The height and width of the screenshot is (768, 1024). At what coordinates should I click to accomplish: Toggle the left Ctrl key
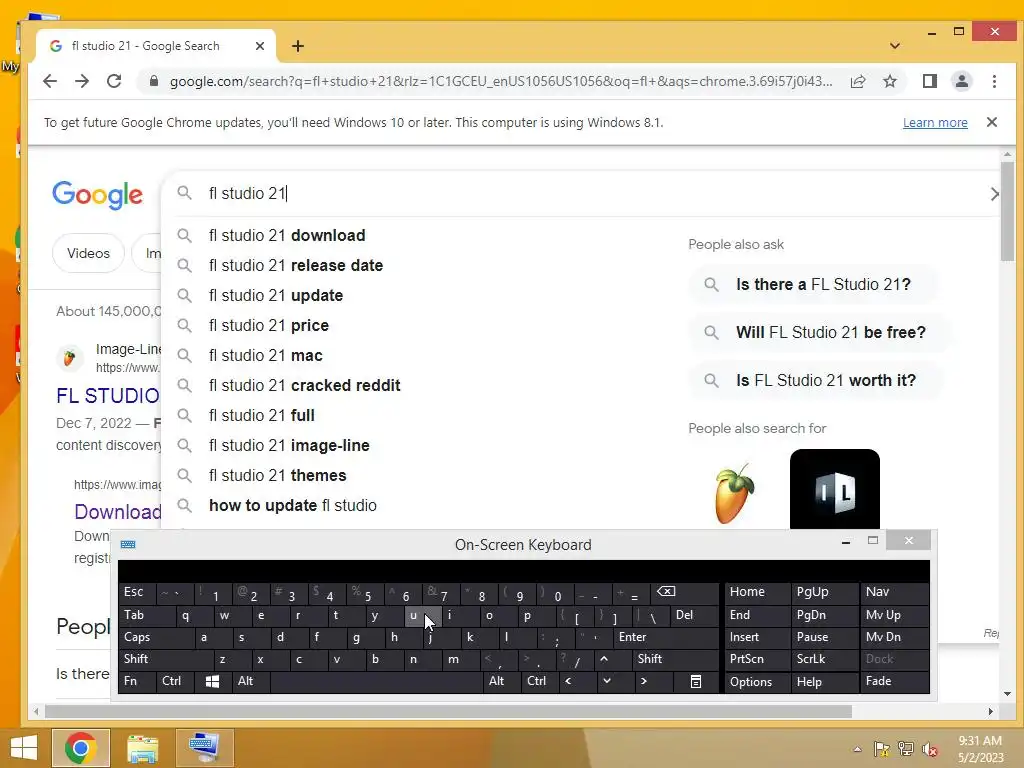click(x=175, y=681)
